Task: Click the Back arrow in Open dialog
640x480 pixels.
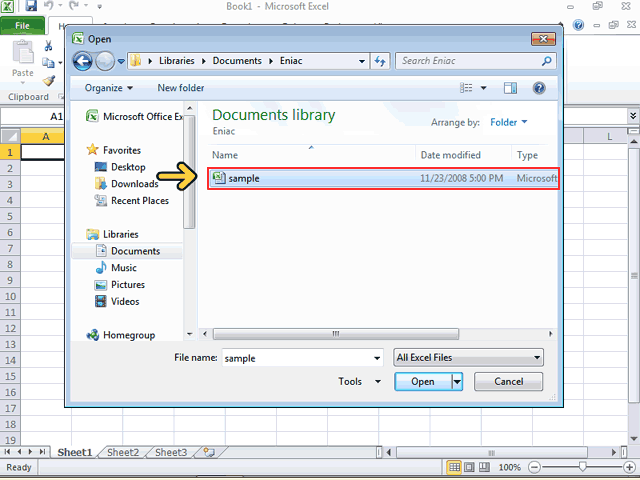Action: pos(83,61)
